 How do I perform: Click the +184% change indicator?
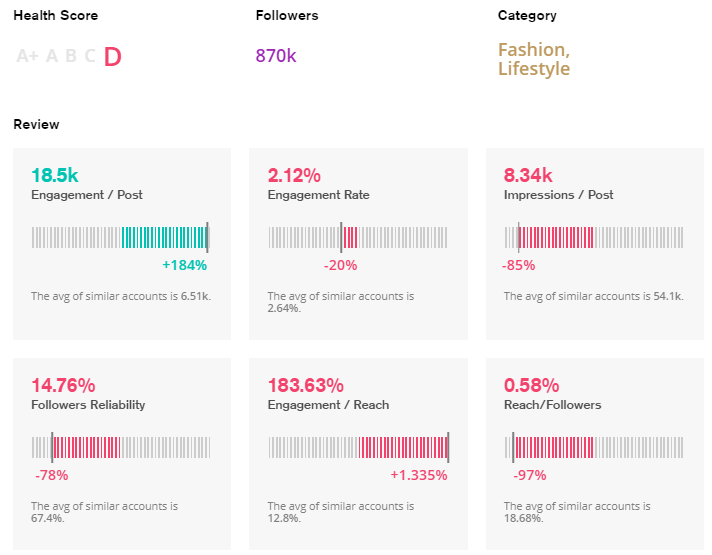(184, 265)
